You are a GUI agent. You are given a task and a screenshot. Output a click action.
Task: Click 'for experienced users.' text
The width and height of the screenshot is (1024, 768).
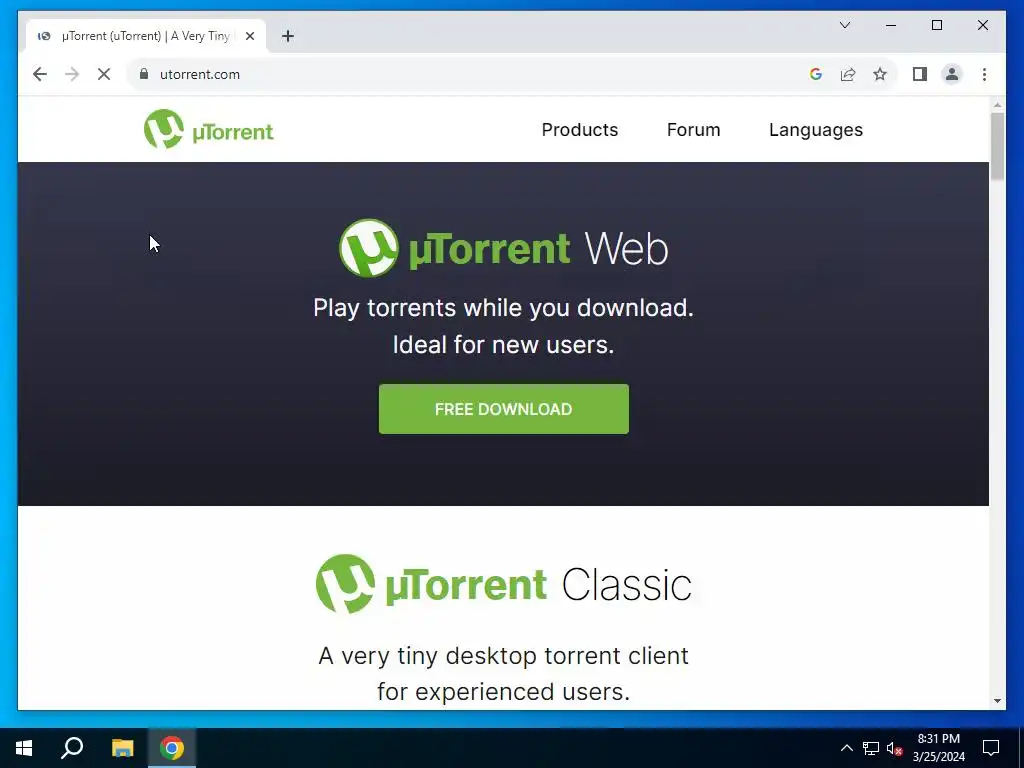(504, 691)
